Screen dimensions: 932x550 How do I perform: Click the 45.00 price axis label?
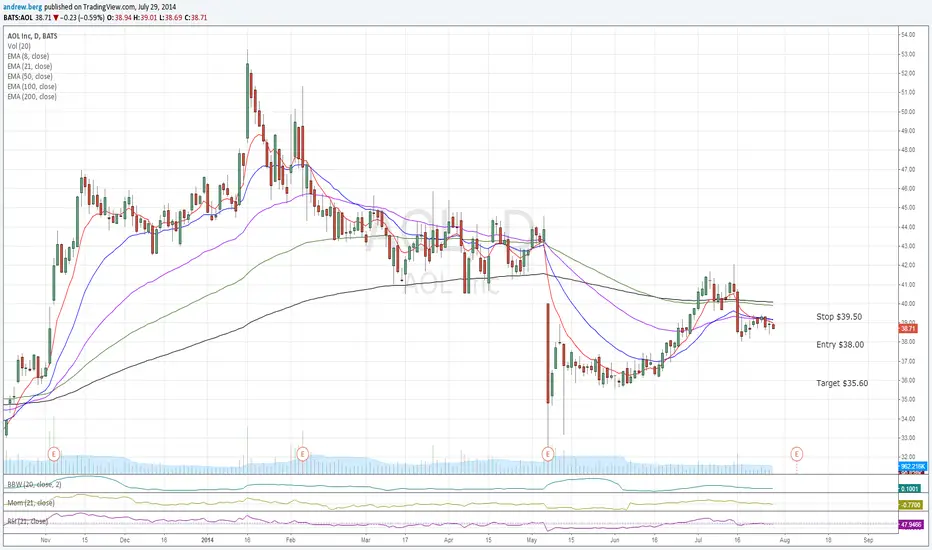(x=908, y=208)
